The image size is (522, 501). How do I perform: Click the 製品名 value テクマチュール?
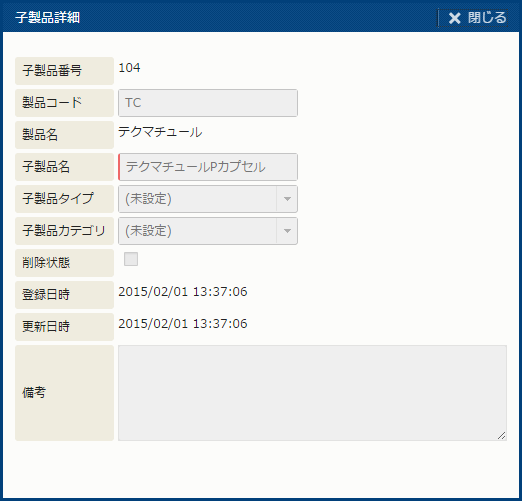pyautogui.click(x=160, y=132)
